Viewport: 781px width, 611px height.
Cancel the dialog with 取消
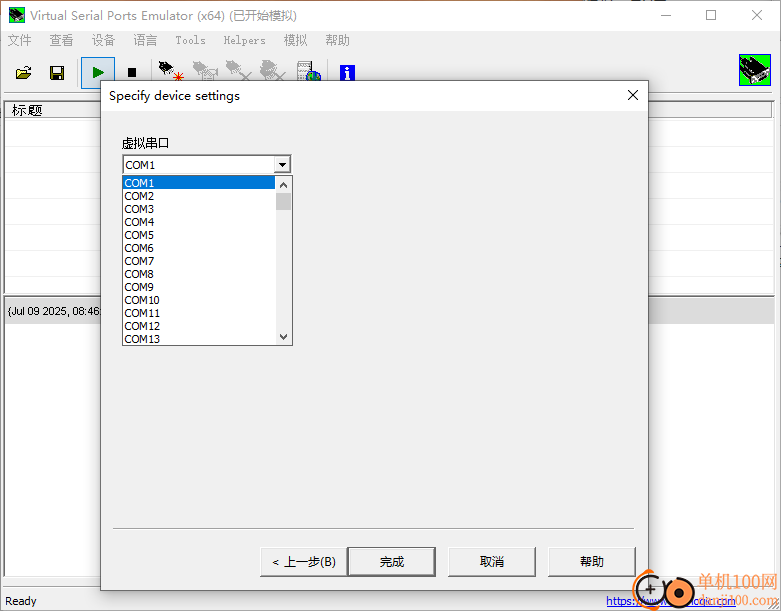tap(492, 562)
